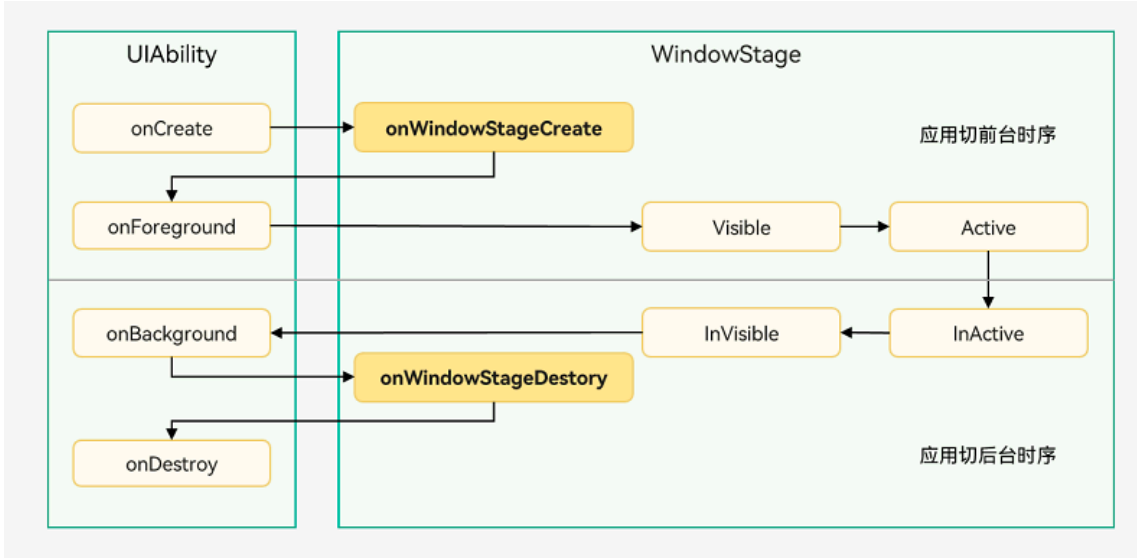The height and width of the screenshot is (558, 1137).
Task: Click the onForeground callback box
Action: pyautogui.click(x=171, y=227)
